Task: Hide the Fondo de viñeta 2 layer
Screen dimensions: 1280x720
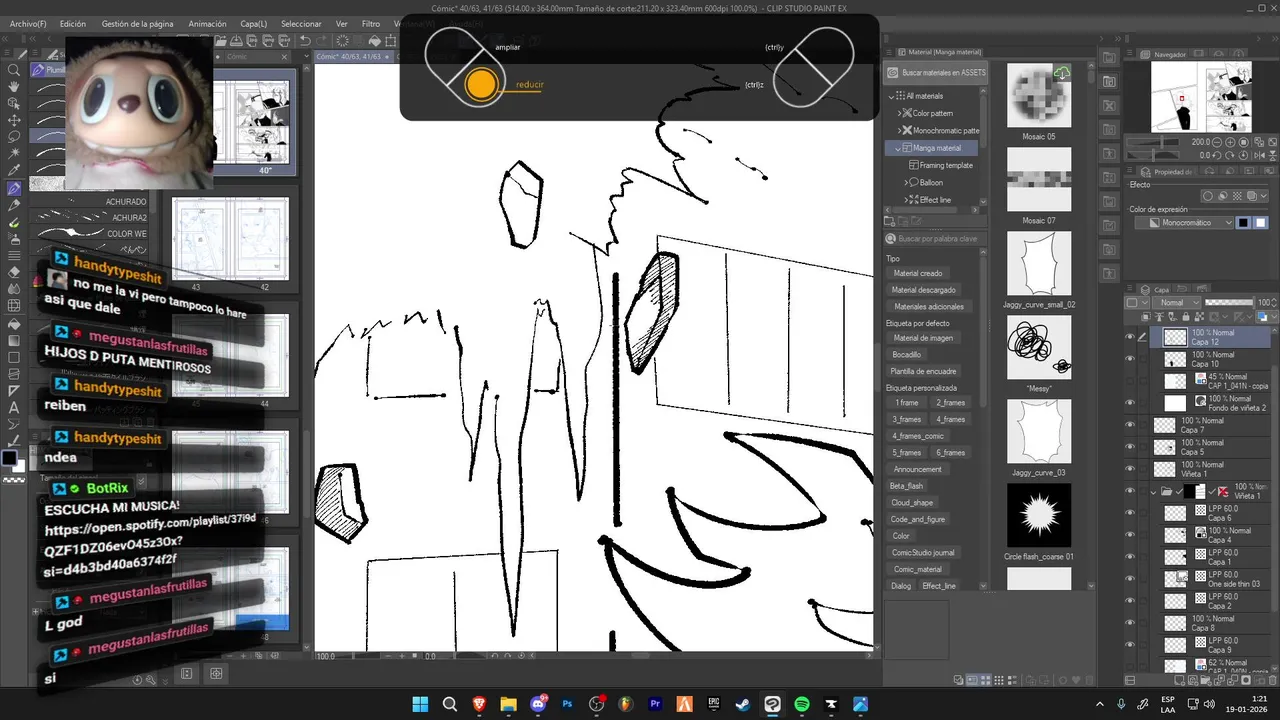Action: (x=1129, y=403)
